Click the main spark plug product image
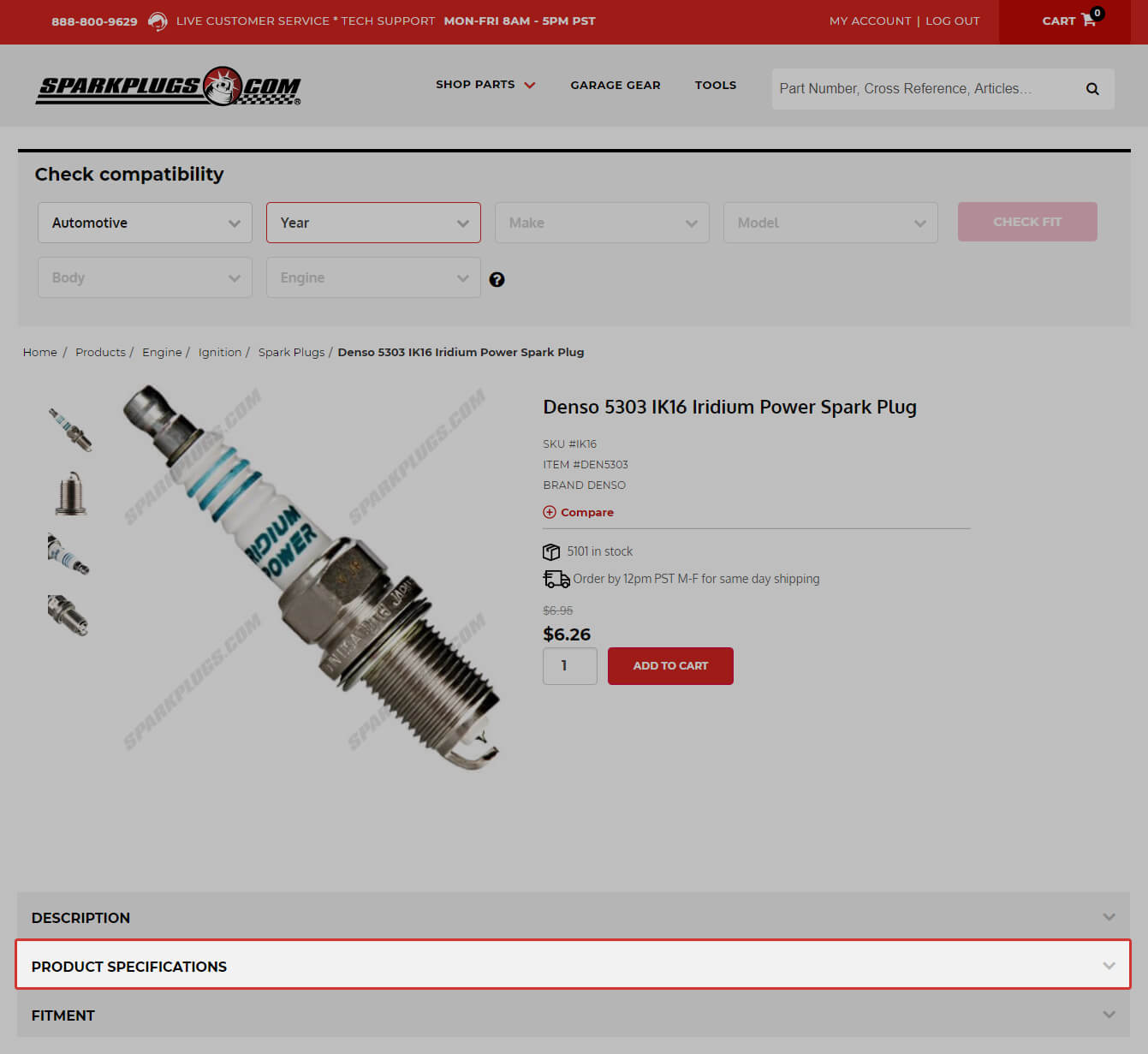 pyautogui.click(x=311, y=576)
